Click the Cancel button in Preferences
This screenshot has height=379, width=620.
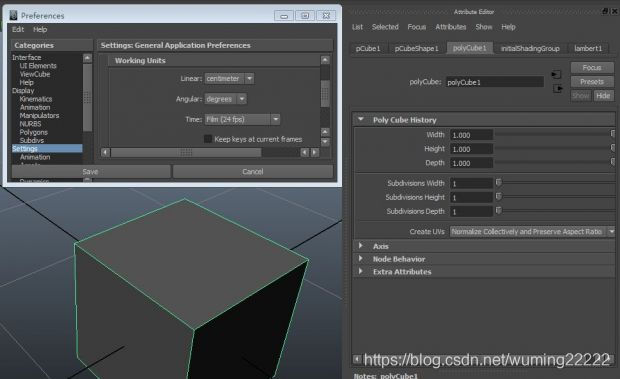(x=253, y=172)
